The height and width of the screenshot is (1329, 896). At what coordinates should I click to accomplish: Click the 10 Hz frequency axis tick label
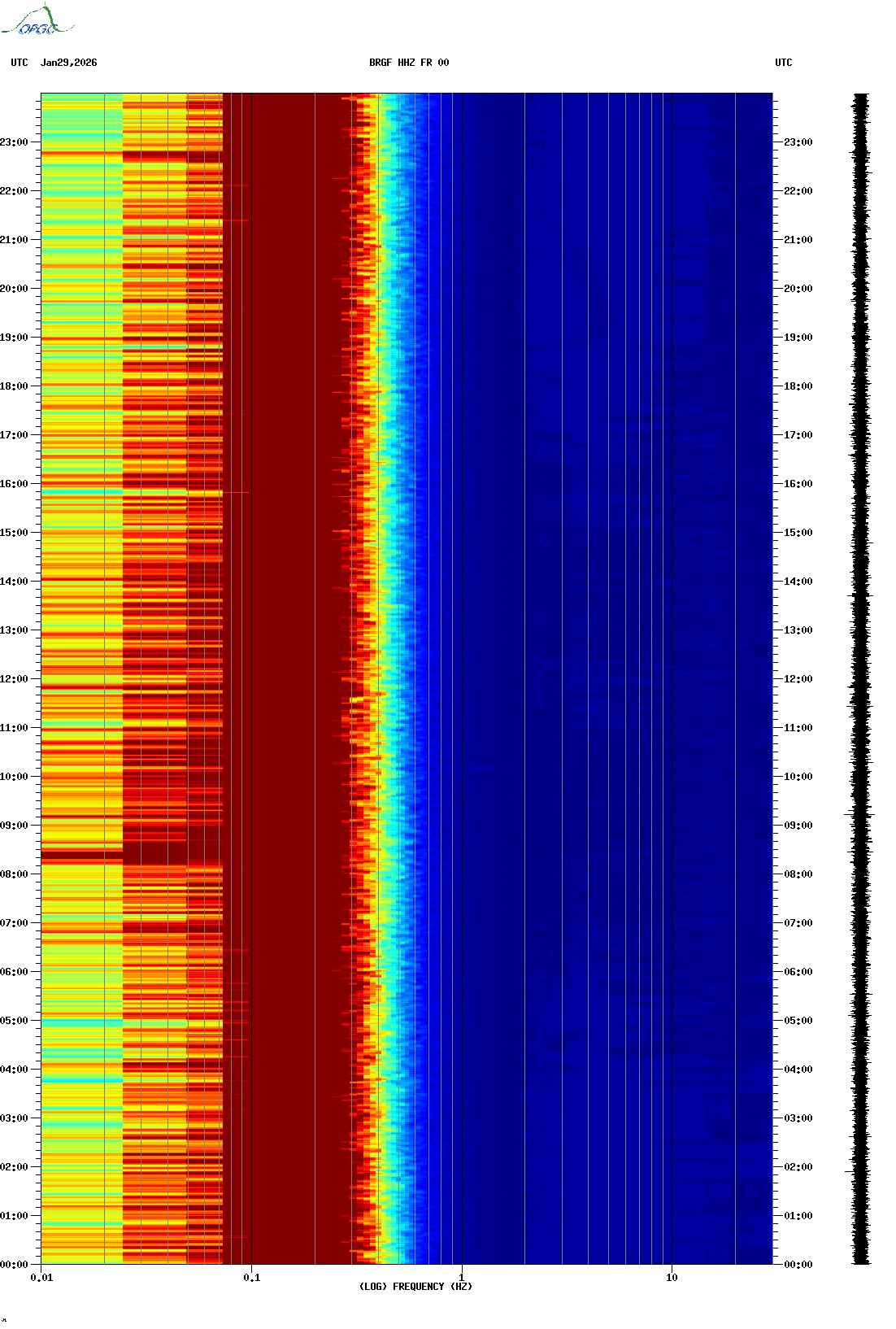[672, 1277]
